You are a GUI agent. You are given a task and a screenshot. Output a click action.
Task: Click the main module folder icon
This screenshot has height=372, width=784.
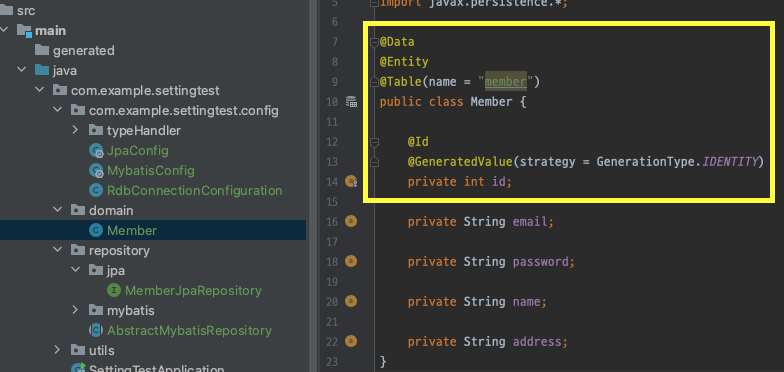tap(24, 30)
